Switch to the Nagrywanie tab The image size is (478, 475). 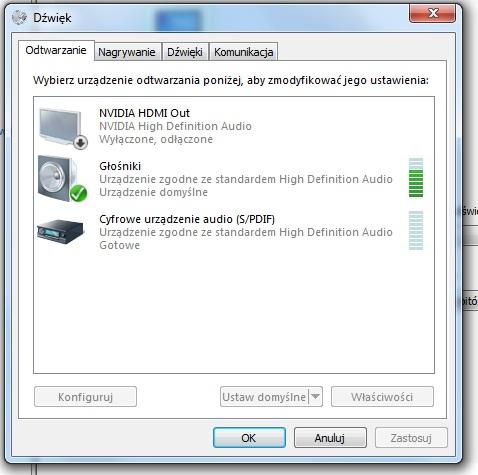pos(127,52)
